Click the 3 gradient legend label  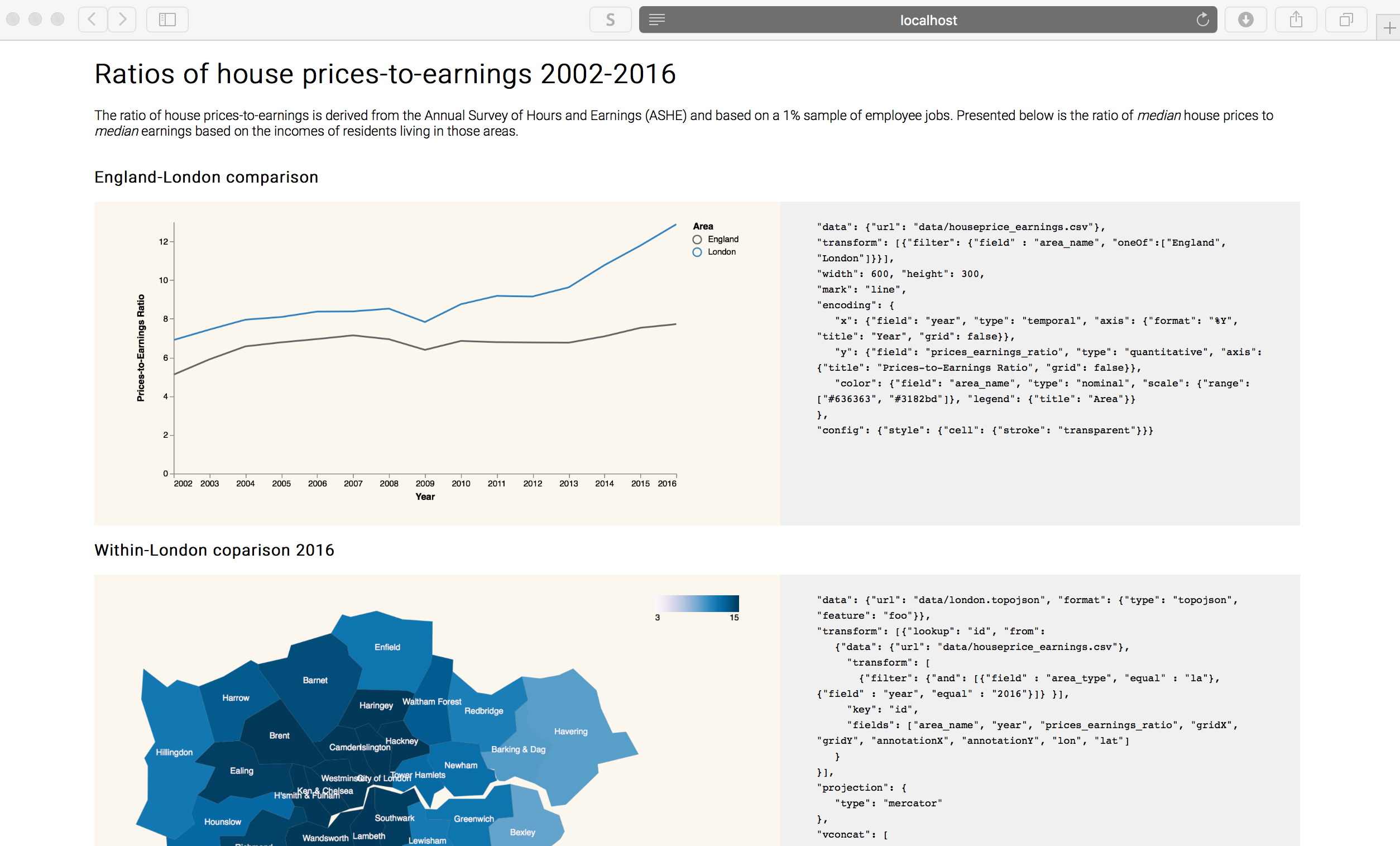tap(658, 618)
